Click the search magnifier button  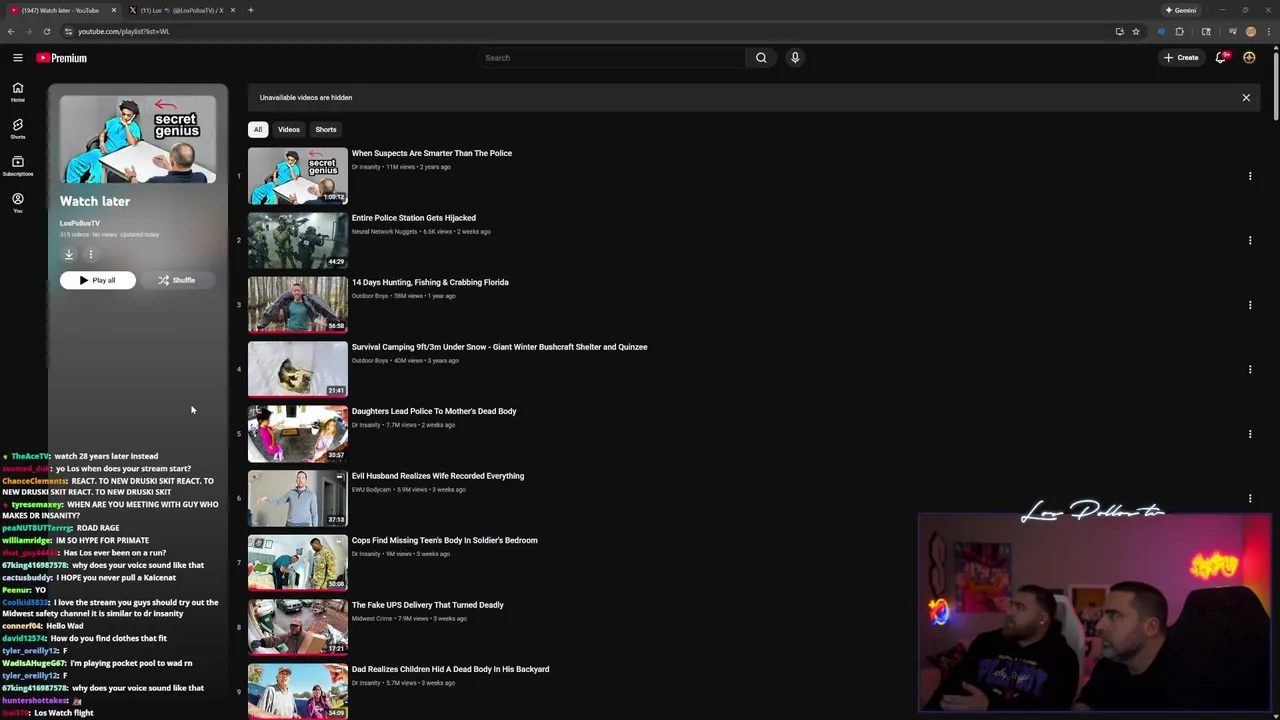(x=761, y=58)
